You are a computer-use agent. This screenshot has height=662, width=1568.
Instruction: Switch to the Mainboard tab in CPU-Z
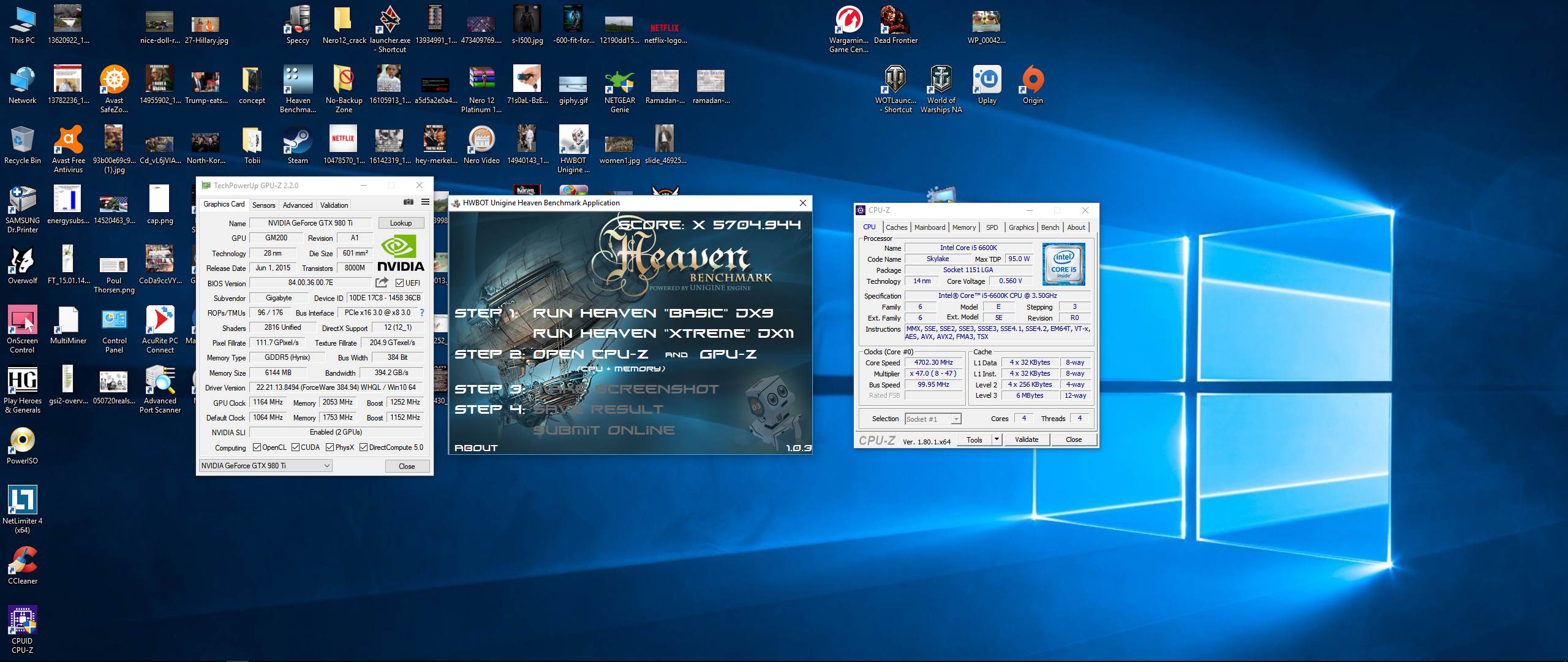coord(930,227)
